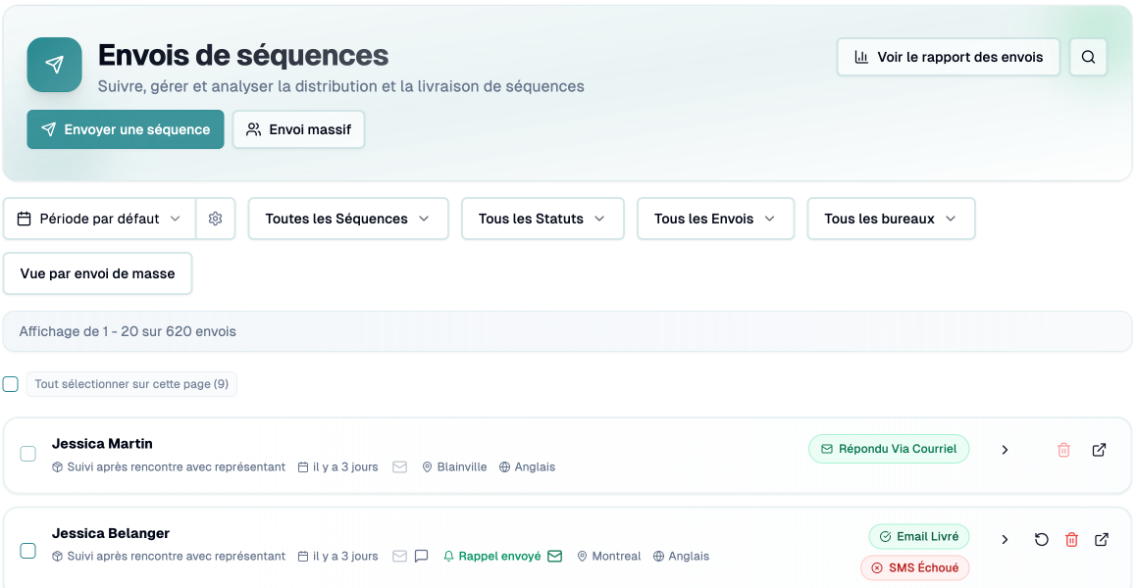Click the calendar icon in Jessica Martin's row
Viewport: 1136px width, 588px height.
pyautogui.click(x=304, y=467)
